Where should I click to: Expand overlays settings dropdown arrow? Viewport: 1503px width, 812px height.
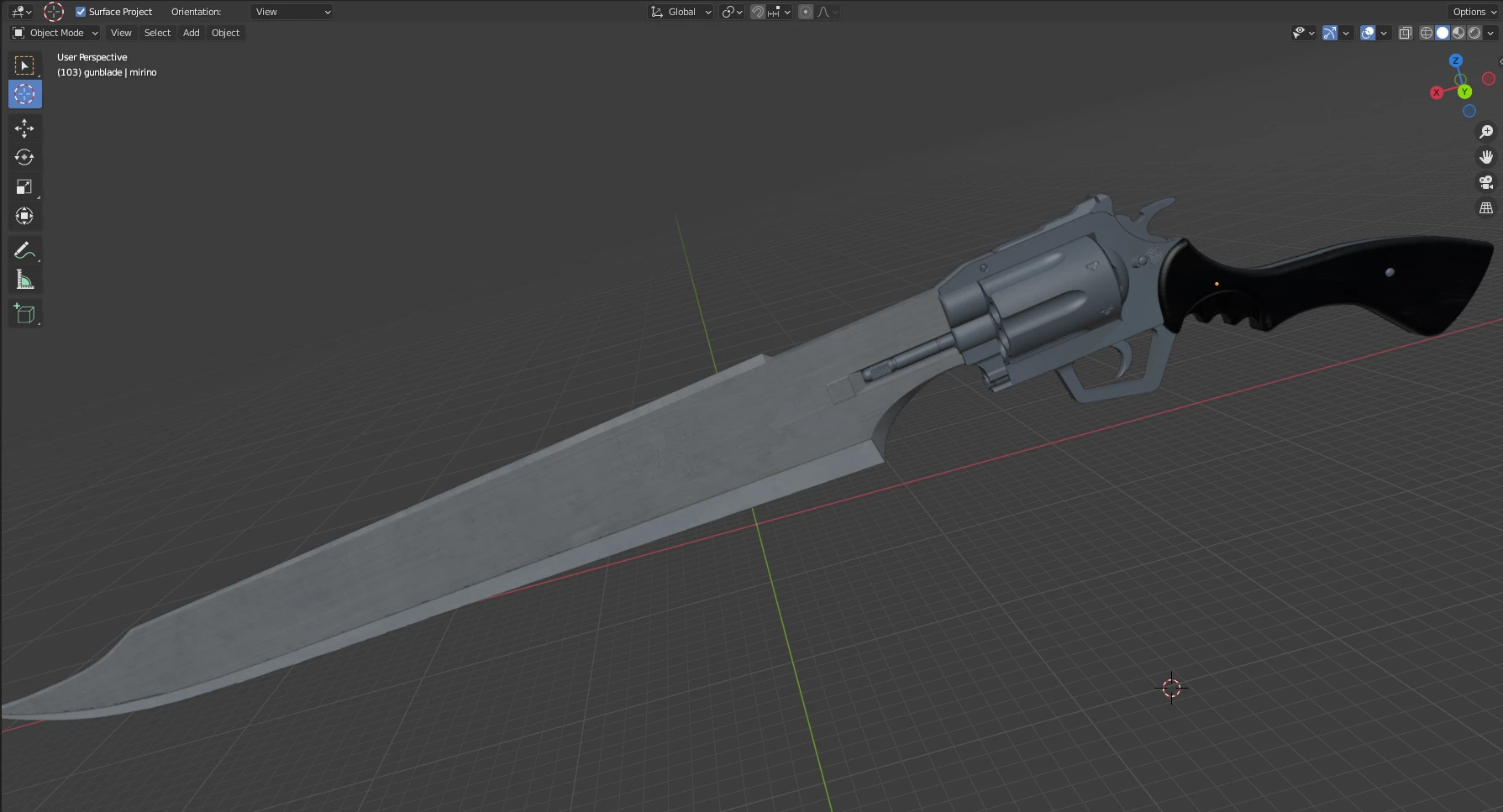coord(1384,33)
